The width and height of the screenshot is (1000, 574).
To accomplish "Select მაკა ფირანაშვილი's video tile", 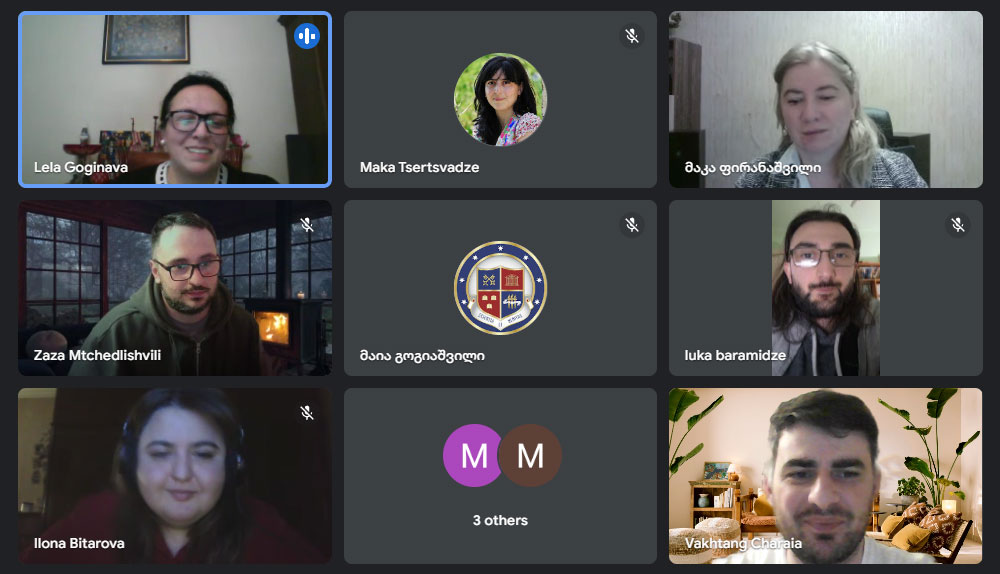I will coord(826,99).
